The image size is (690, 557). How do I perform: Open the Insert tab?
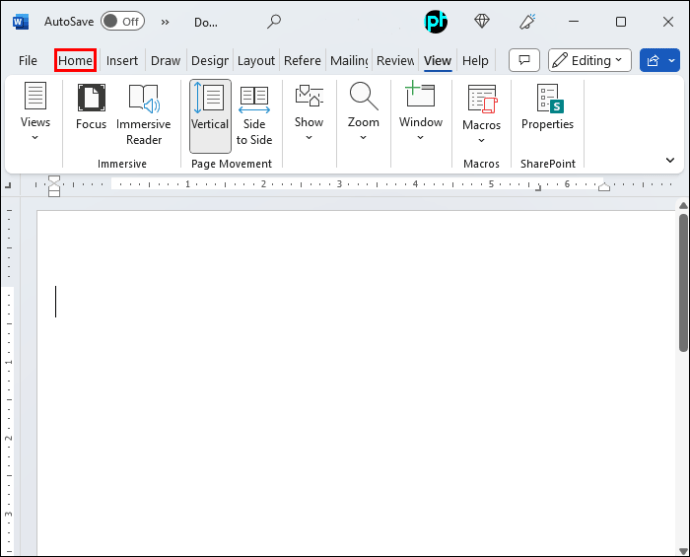[x=122, y=60]
